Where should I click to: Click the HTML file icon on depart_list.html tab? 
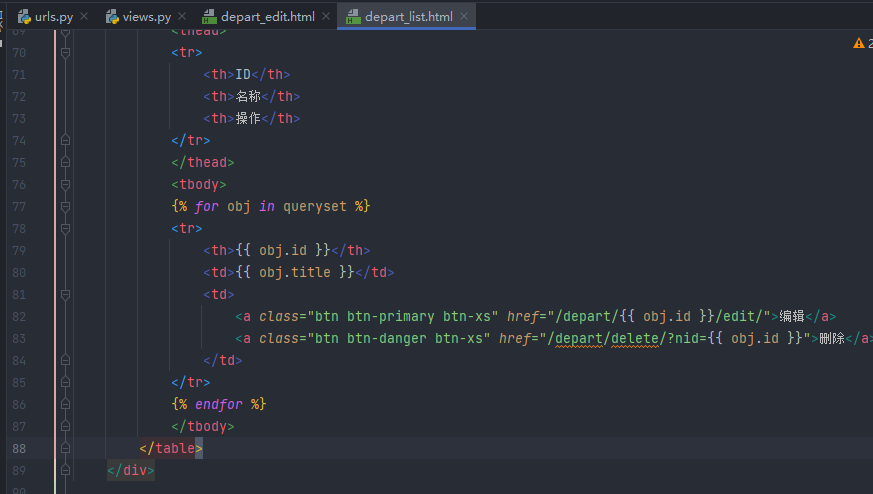coord(353,17)
